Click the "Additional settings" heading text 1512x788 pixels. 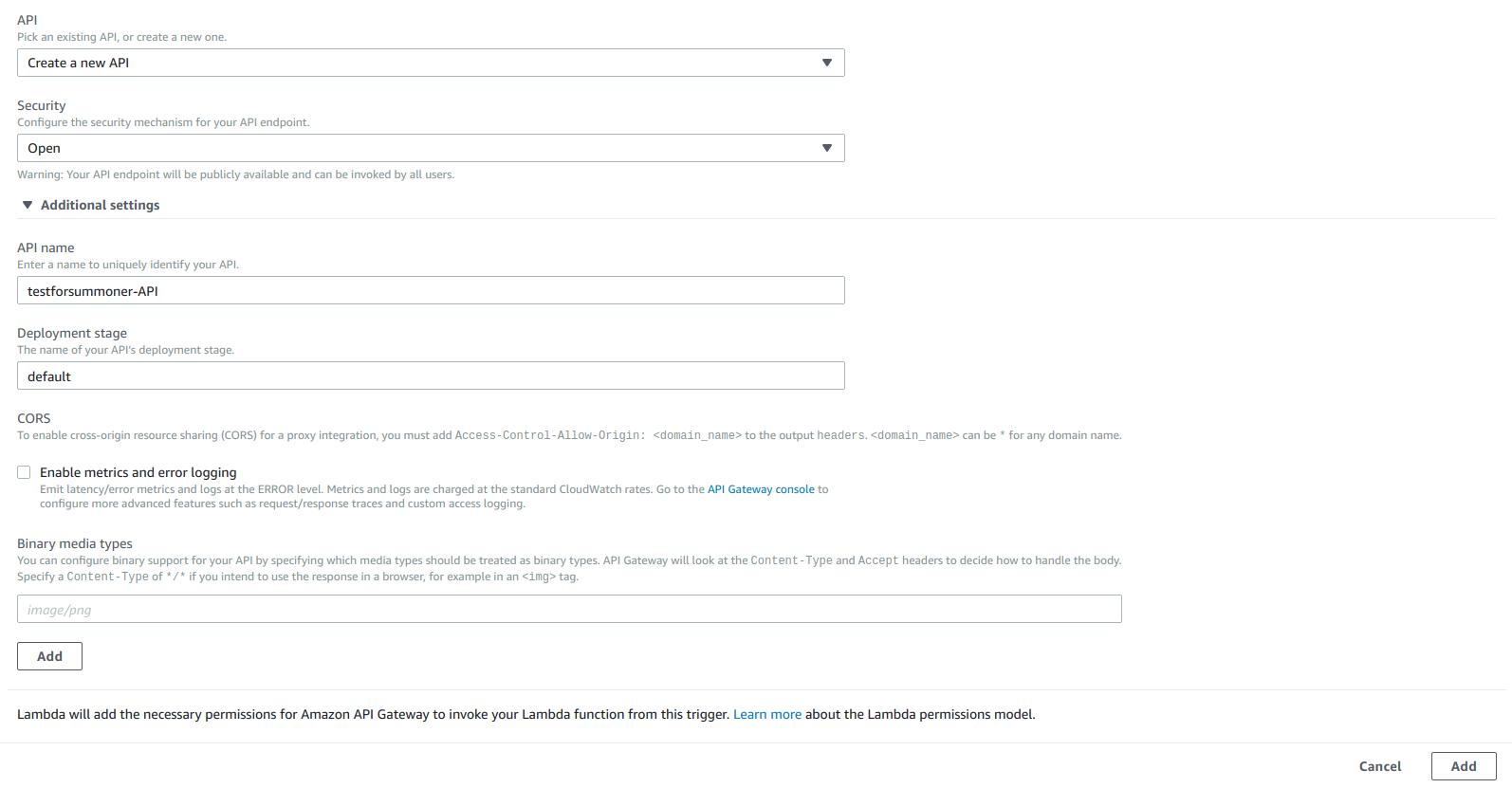click(x=100, y=205)
